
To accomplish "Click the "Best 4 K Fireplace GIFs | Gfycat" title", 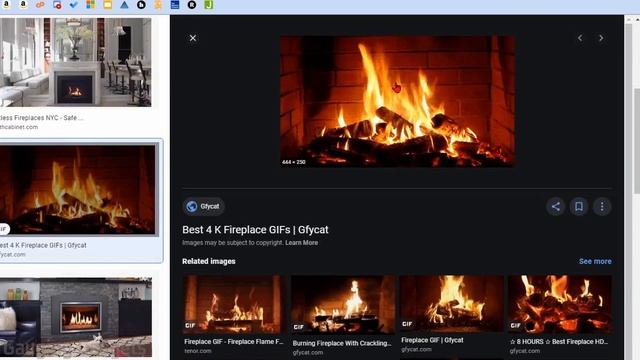I will pyautogui.click(x=255, y=230).
